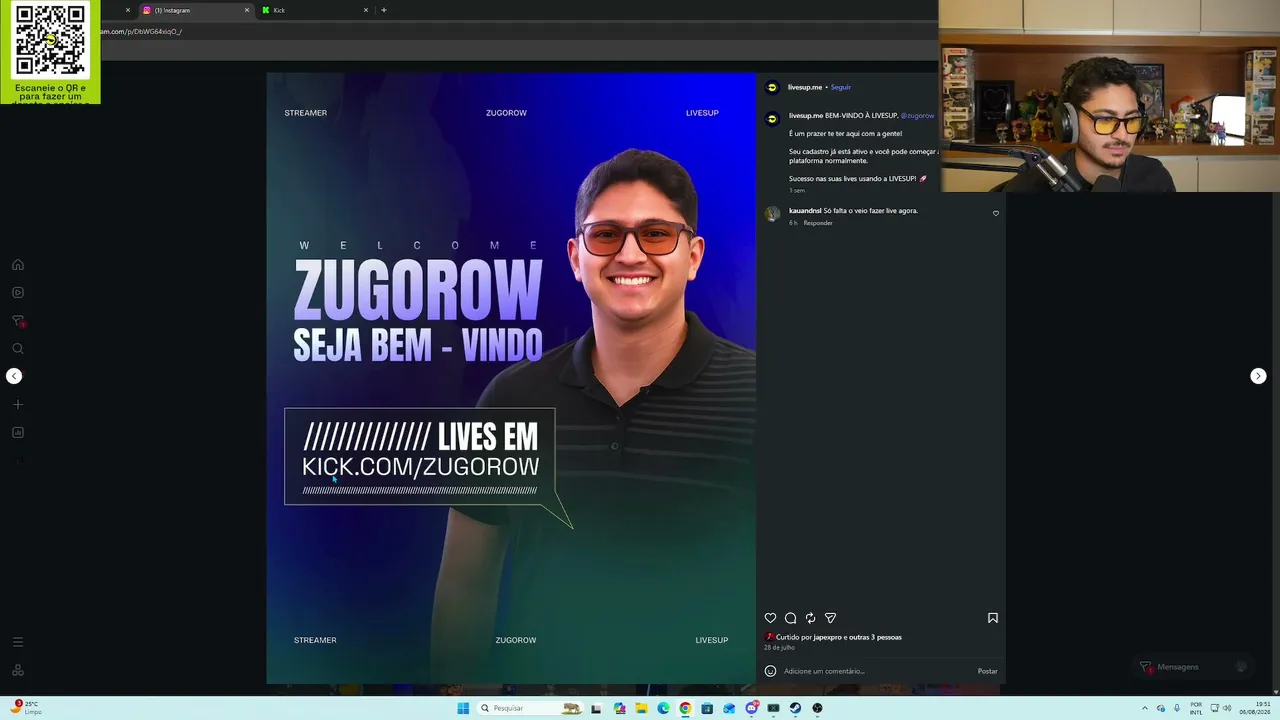Open Reels from the Instagram sidebar

click(x=17, y=293)
